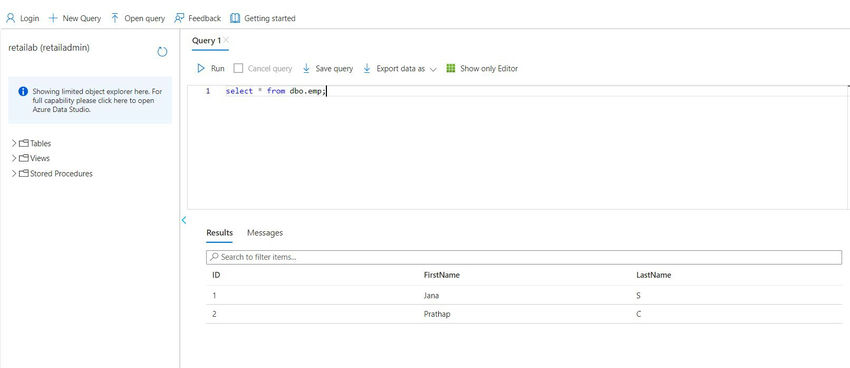Run the current query
850x368 pixels.
coord(211,68)
